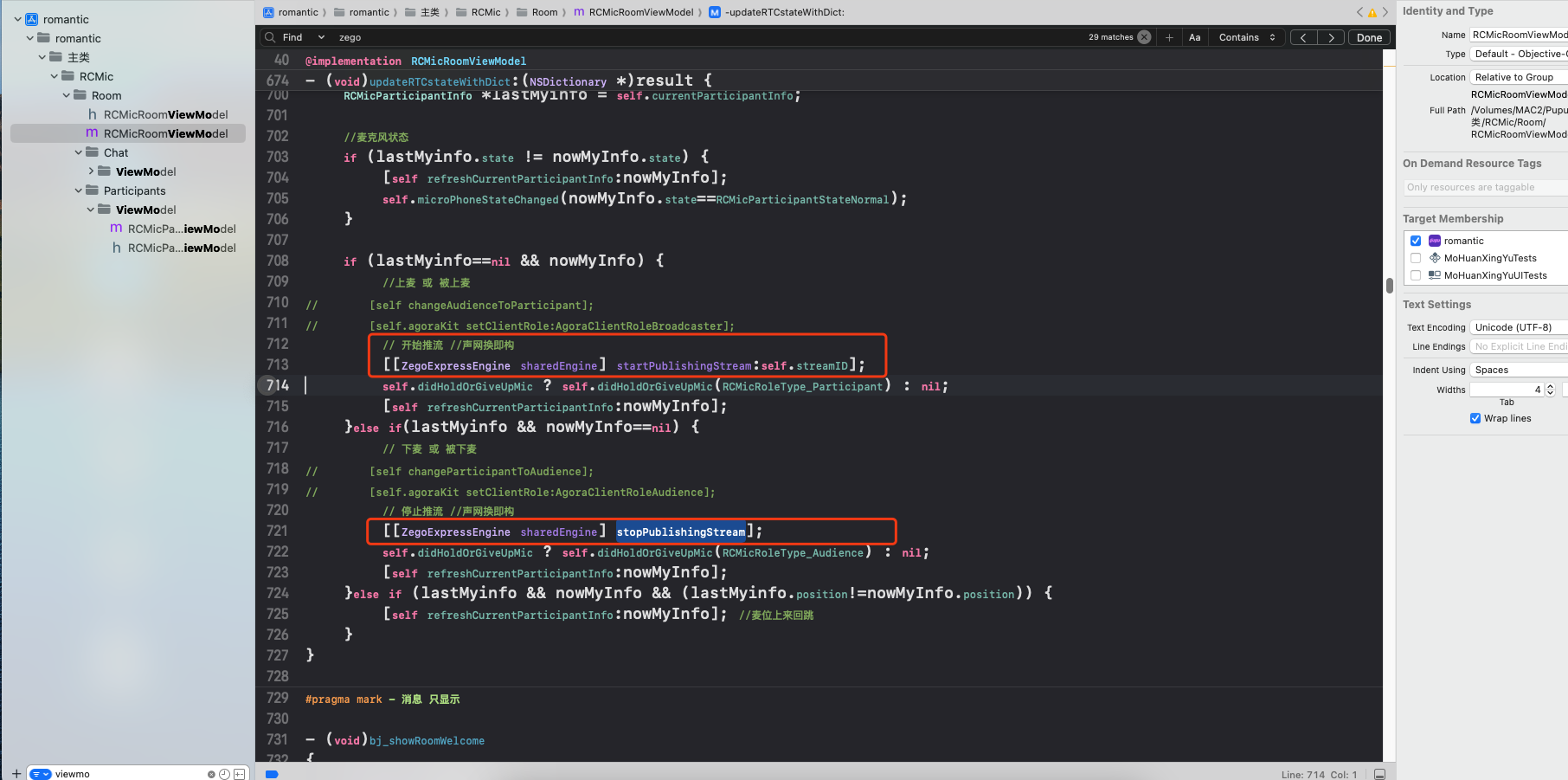The height and width of the screenshot is (780, 1568).
Task: Show source-controlled files filter icon
Action: pyautogui.click(x=240, y=774)
